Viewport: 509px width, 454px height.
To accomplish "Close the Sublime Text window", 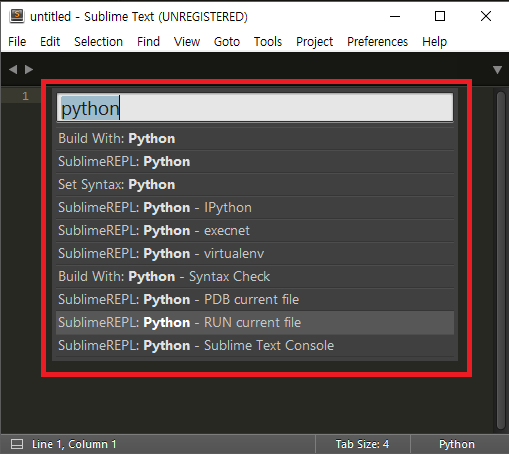I will tap(486, 16).
